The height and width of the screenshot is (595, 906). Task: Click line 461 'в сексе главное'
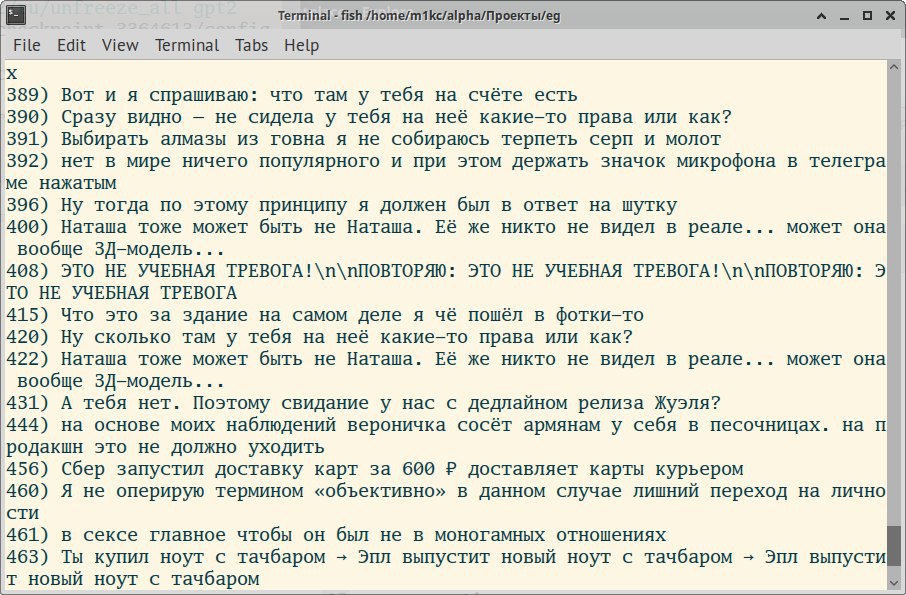tap(336, 534)
